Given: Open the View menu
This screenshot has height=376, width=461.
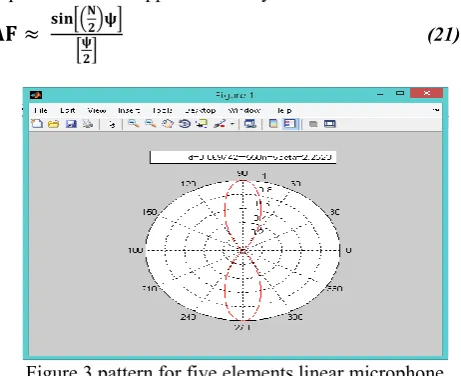Looking at the screenshot, I should [x=97, y=110].
